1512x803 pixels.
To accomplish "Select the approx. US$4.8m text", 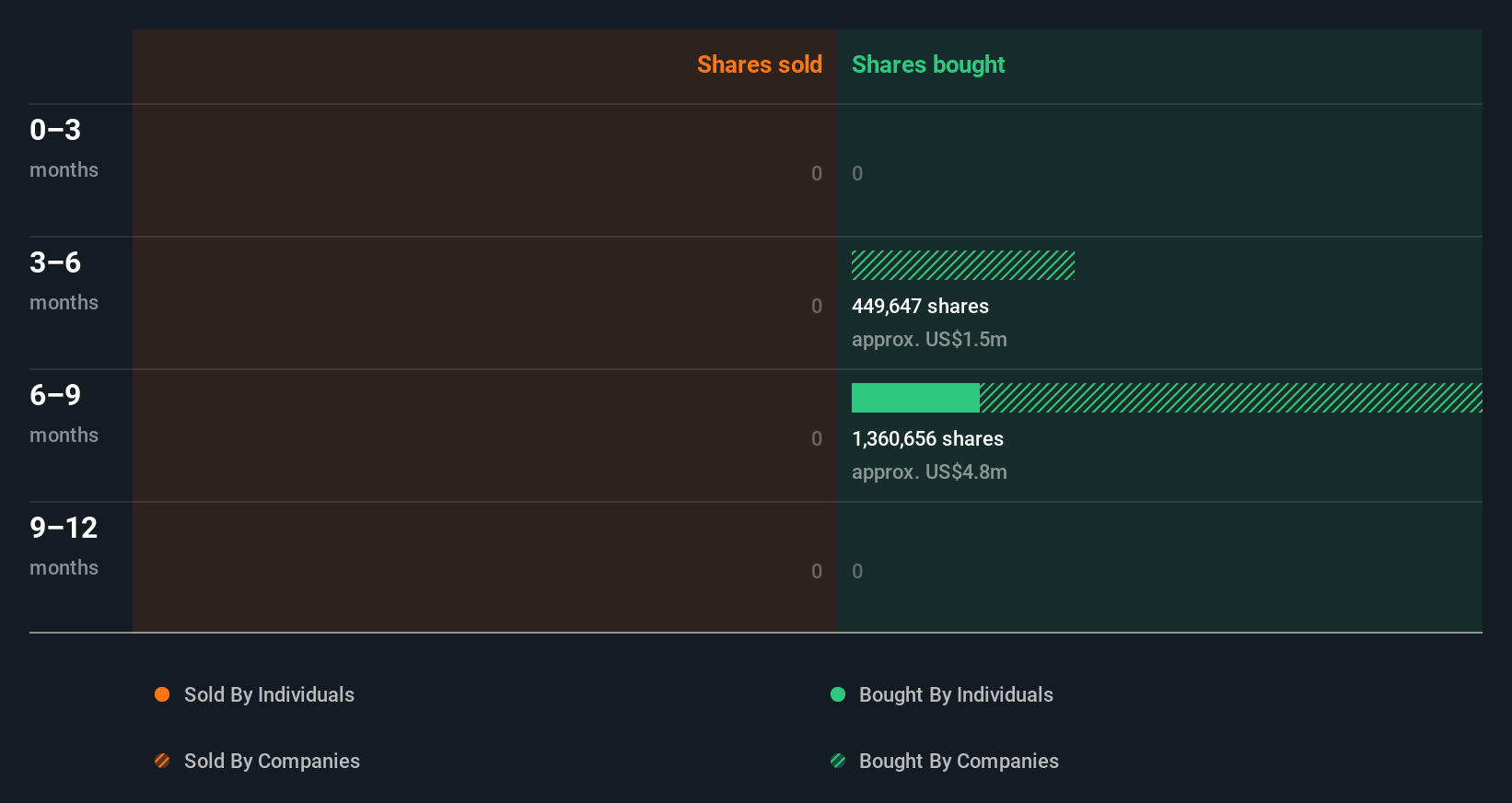I will coord(929,472).
